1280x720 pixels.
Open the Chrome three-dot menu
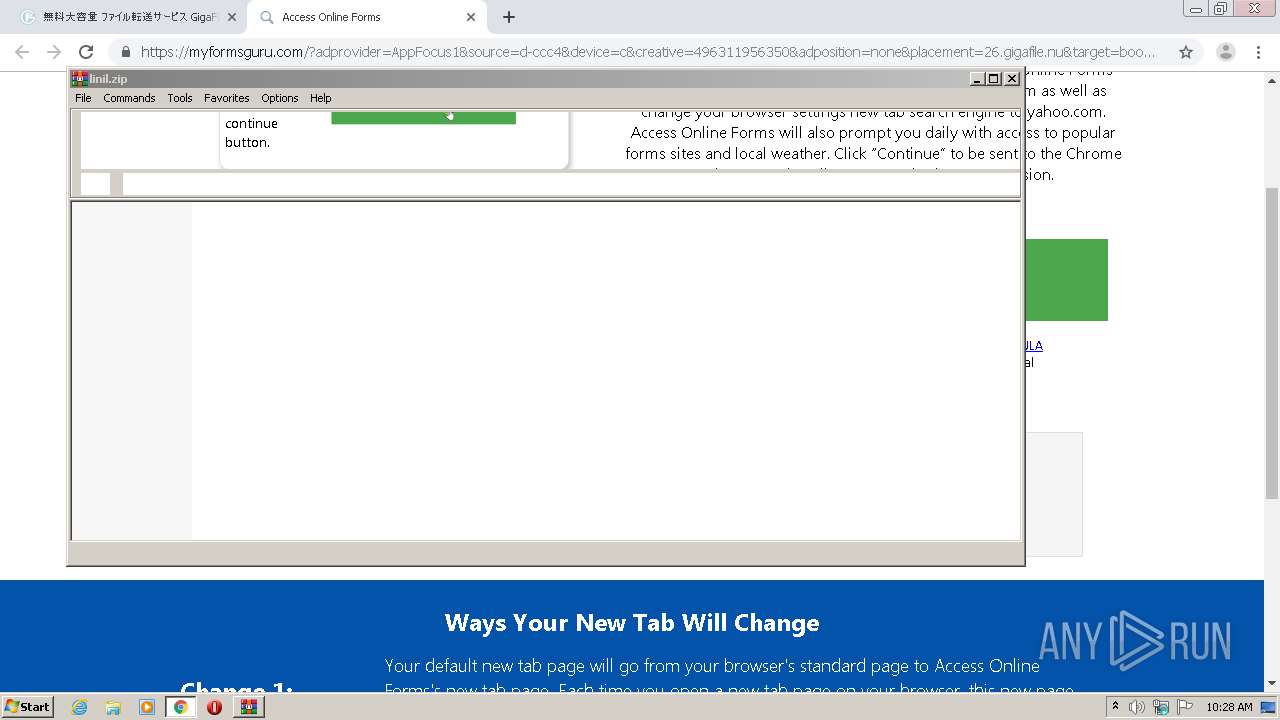[x=1258, y=52]
